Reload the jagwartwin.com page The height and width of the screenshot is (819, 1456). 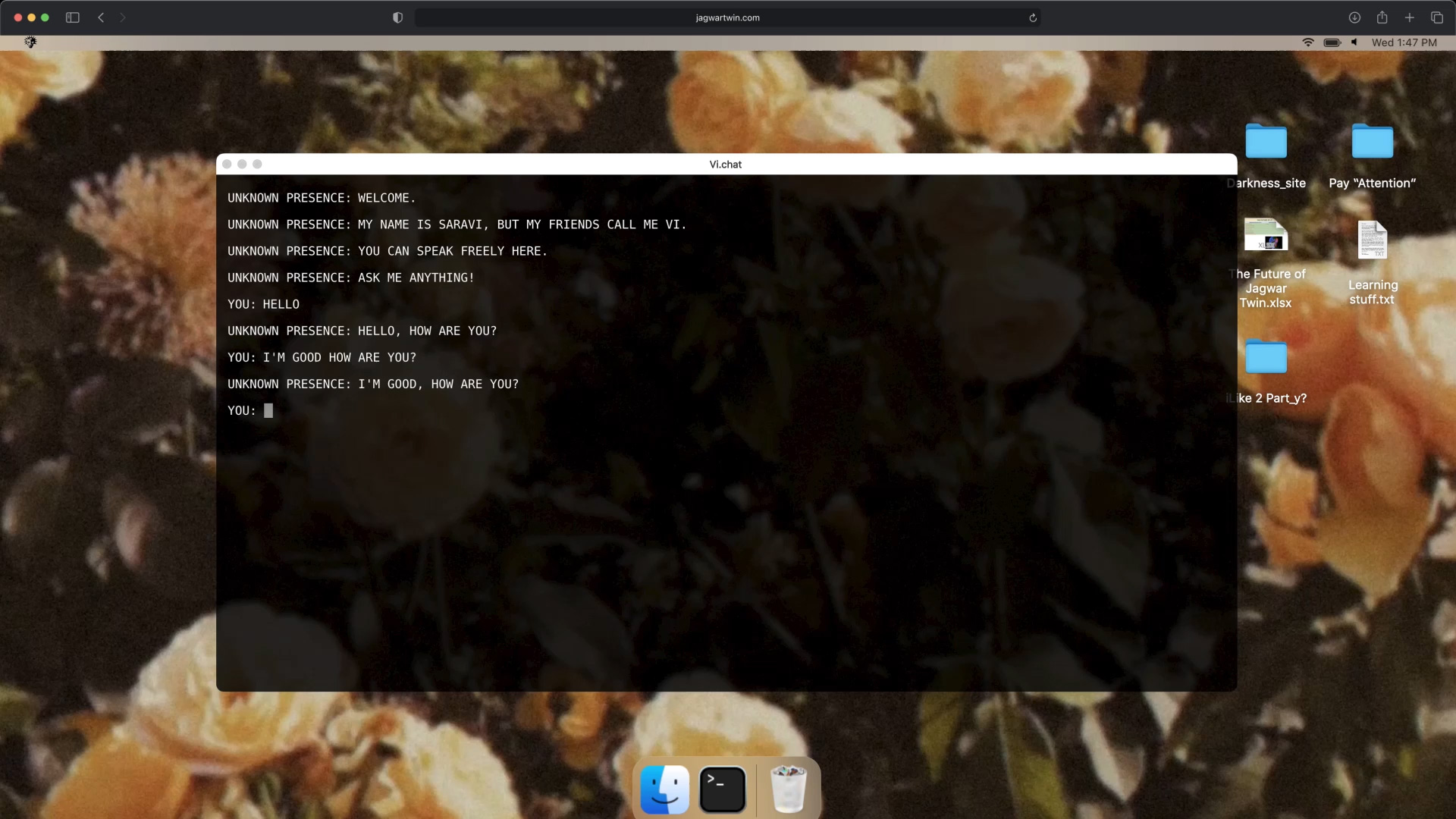1033,17
